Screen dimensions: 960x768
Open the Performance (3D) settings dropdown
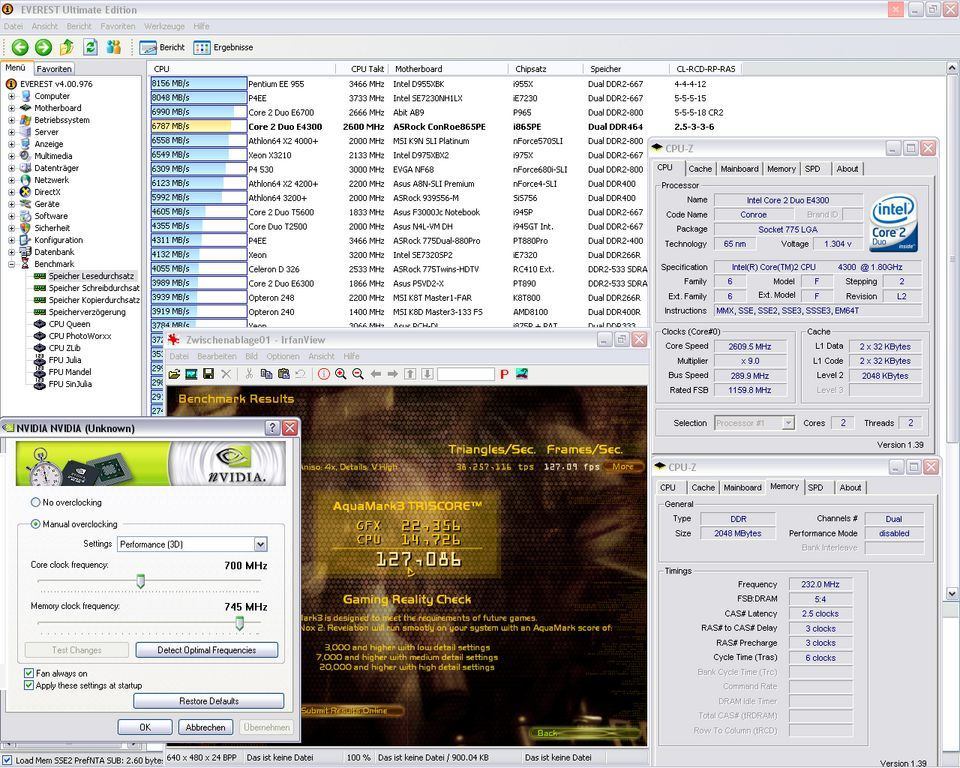(x=260, y=544)
